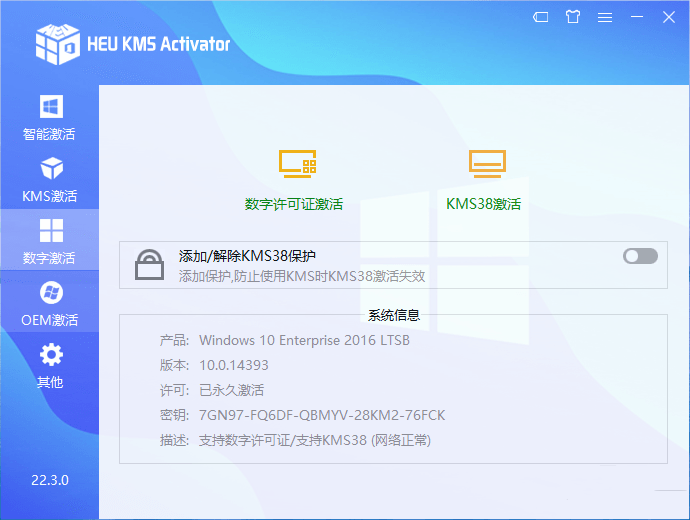Close the HEU KMS Activator window
The width and height of the screenshot is (690, 520).
coord(668,17)
